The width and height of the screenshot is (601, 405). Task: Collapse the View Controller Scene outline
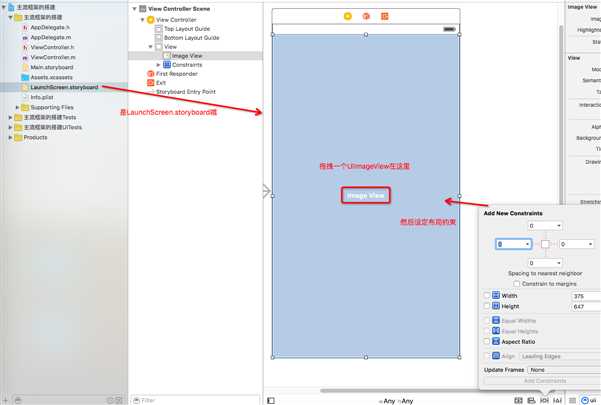click(135, 8)
